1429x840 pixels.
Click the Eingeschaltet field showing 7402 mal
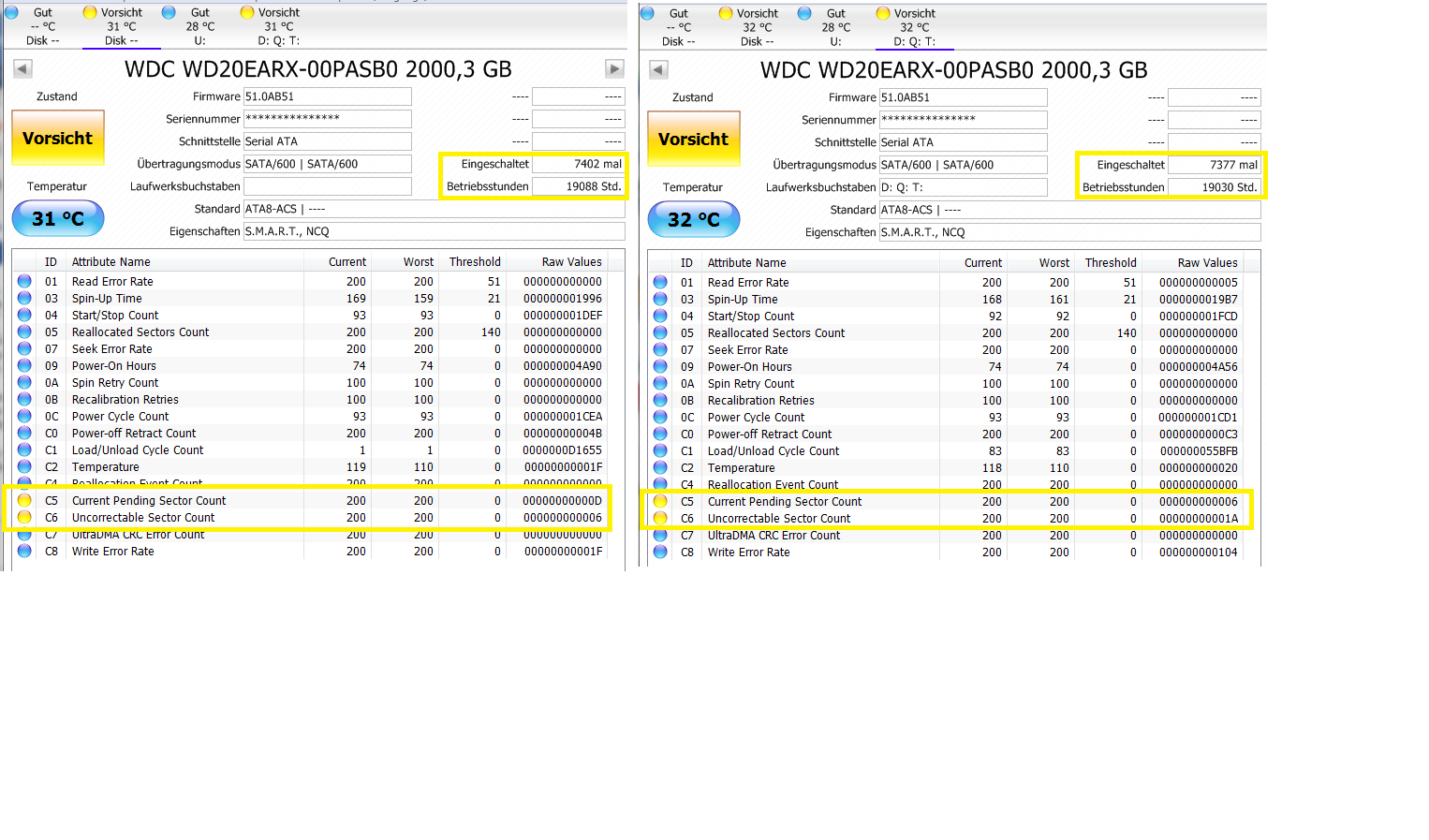click(x=579, y=164)
